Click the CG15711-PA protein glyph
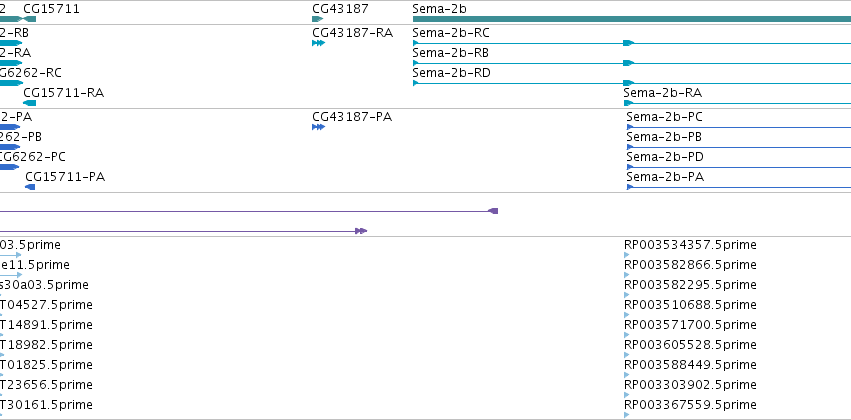The height and width of the screenshot is (420, 851). point(30,187)
